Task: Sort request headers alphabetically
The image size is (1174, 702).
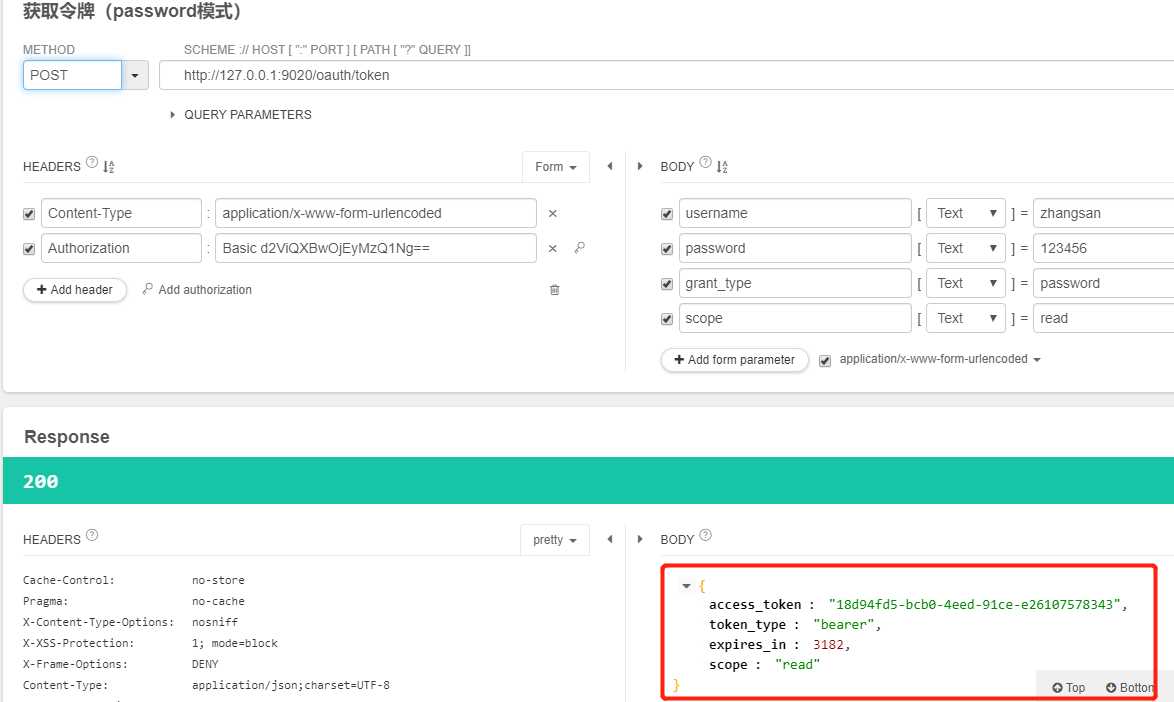Action: [109, 167]
